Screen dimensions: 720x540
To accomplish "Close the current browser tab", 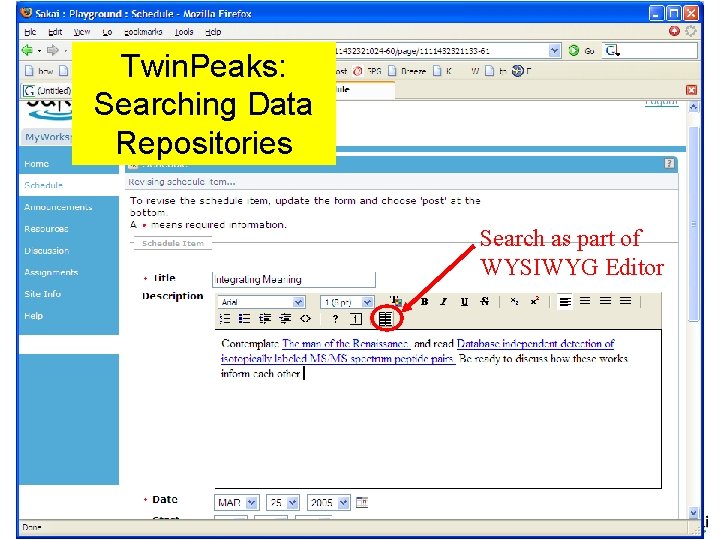I will pos(691,90).
